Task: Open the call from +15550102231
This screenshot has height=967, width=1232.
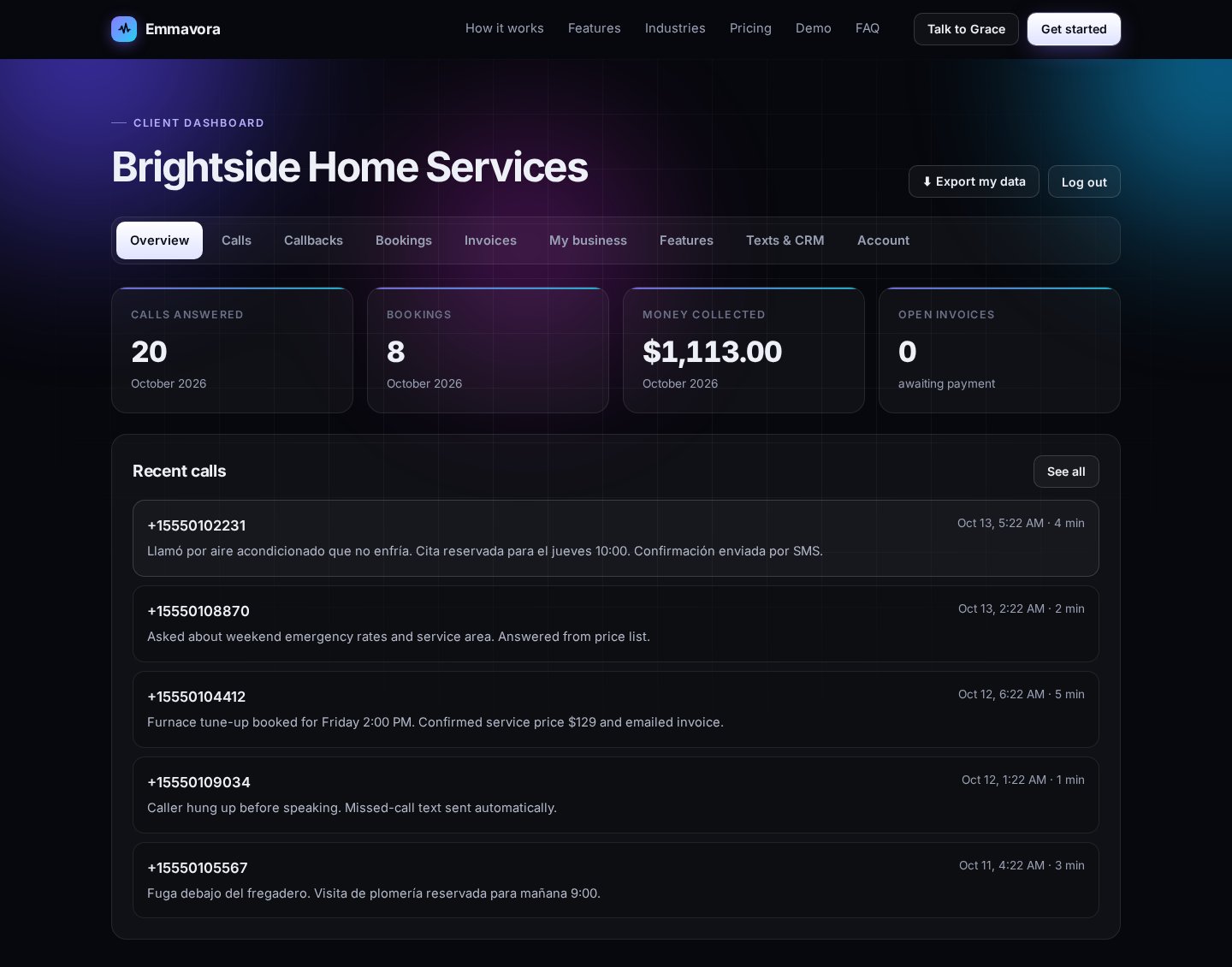Action: tap(616, 538)
